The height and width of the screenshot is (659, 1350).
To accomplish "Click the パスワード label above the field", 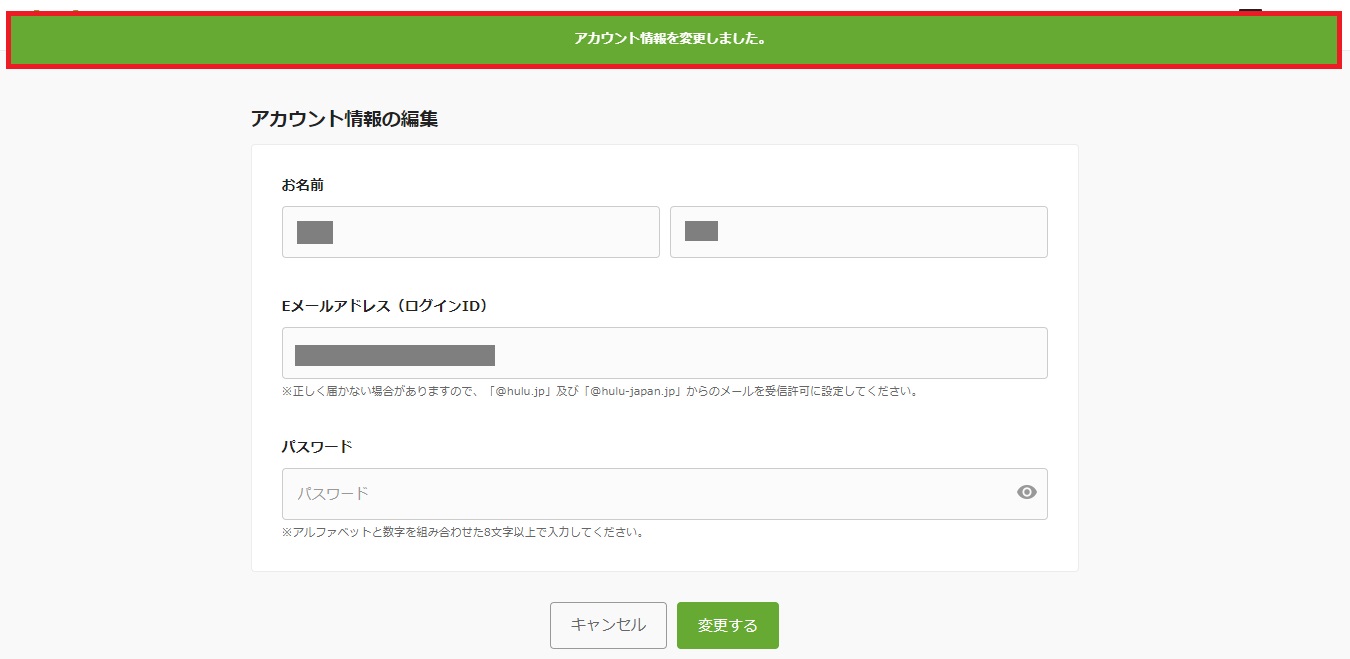I will click(317, 447).
